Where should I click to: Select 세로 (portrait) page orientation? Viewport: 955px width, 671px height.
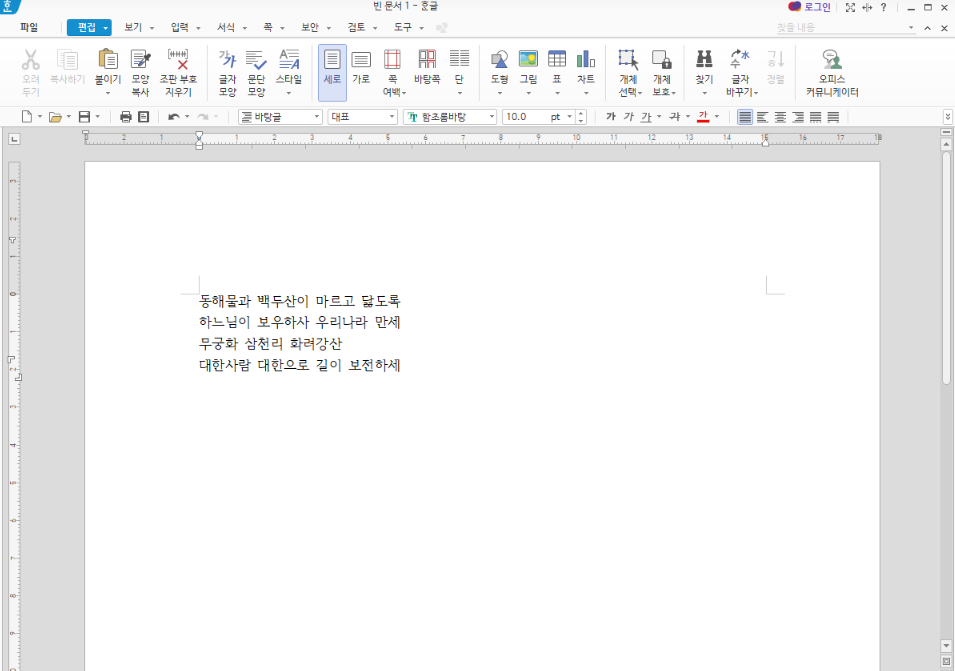332,72
